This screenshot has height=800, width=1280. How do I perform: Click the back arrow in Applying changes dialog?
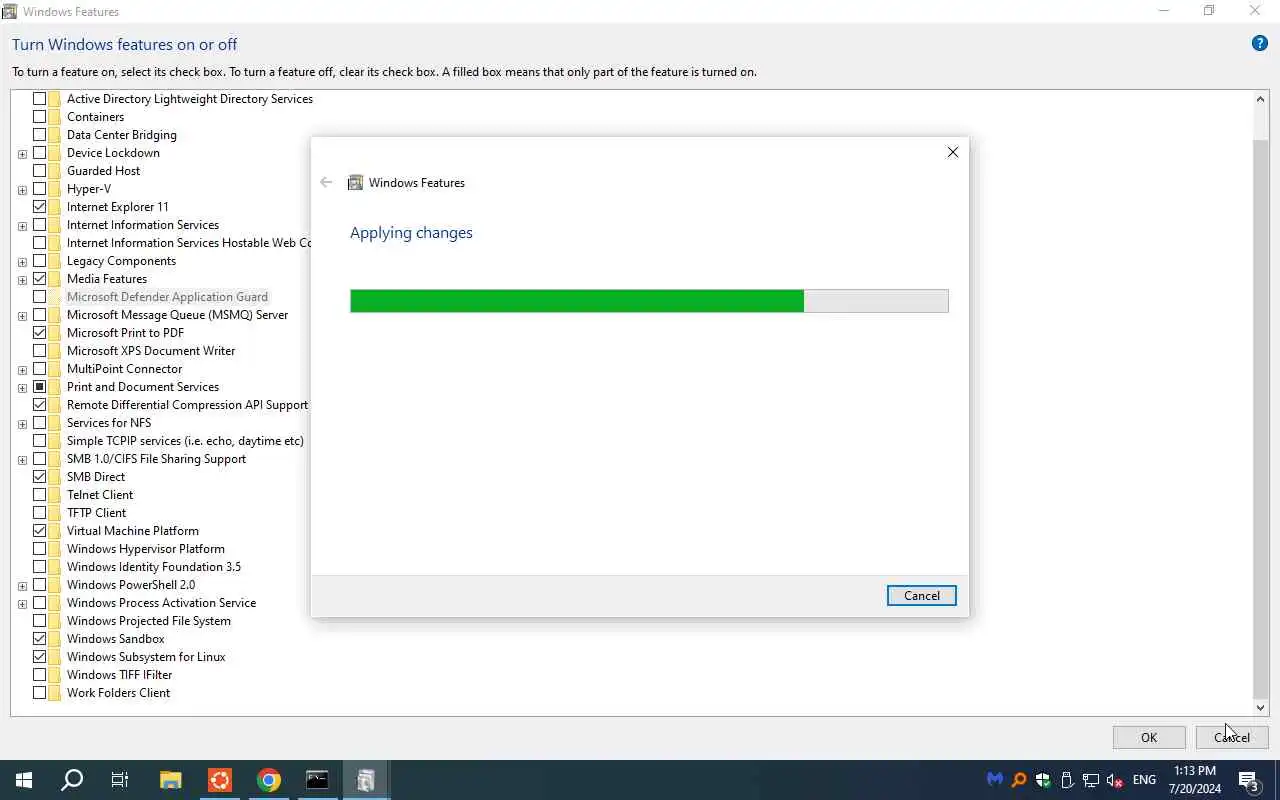326,182
